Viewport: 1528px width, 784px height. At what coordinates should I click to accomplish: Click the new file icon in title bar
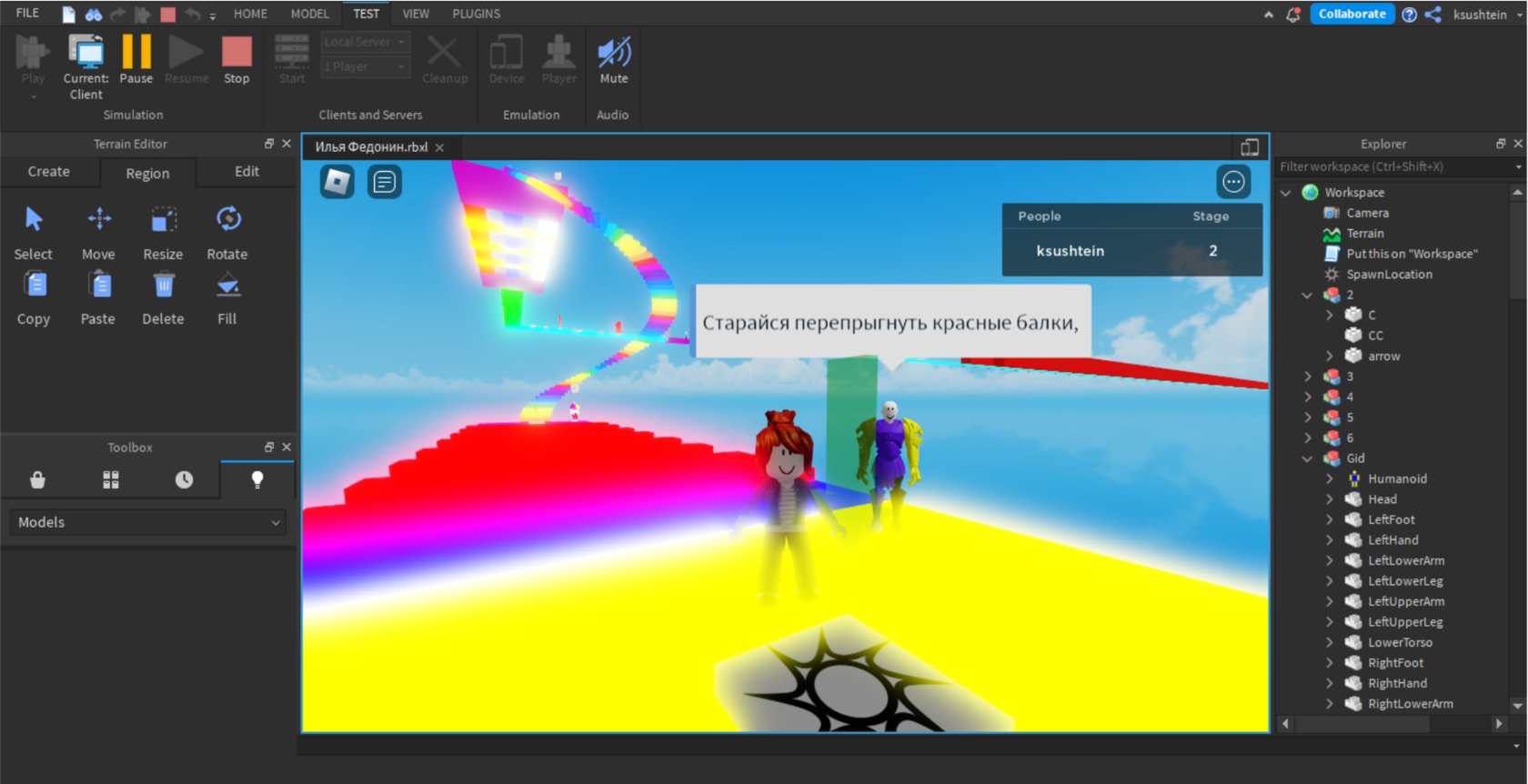click(68, 15)
